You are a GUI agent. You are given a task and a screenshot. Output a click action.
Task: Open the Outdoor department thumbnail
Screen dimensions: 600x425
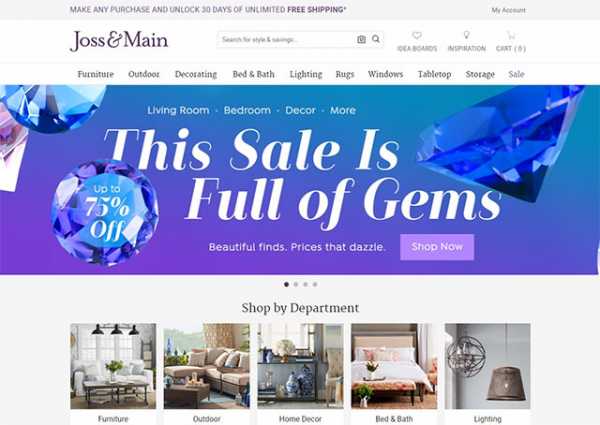207,366
